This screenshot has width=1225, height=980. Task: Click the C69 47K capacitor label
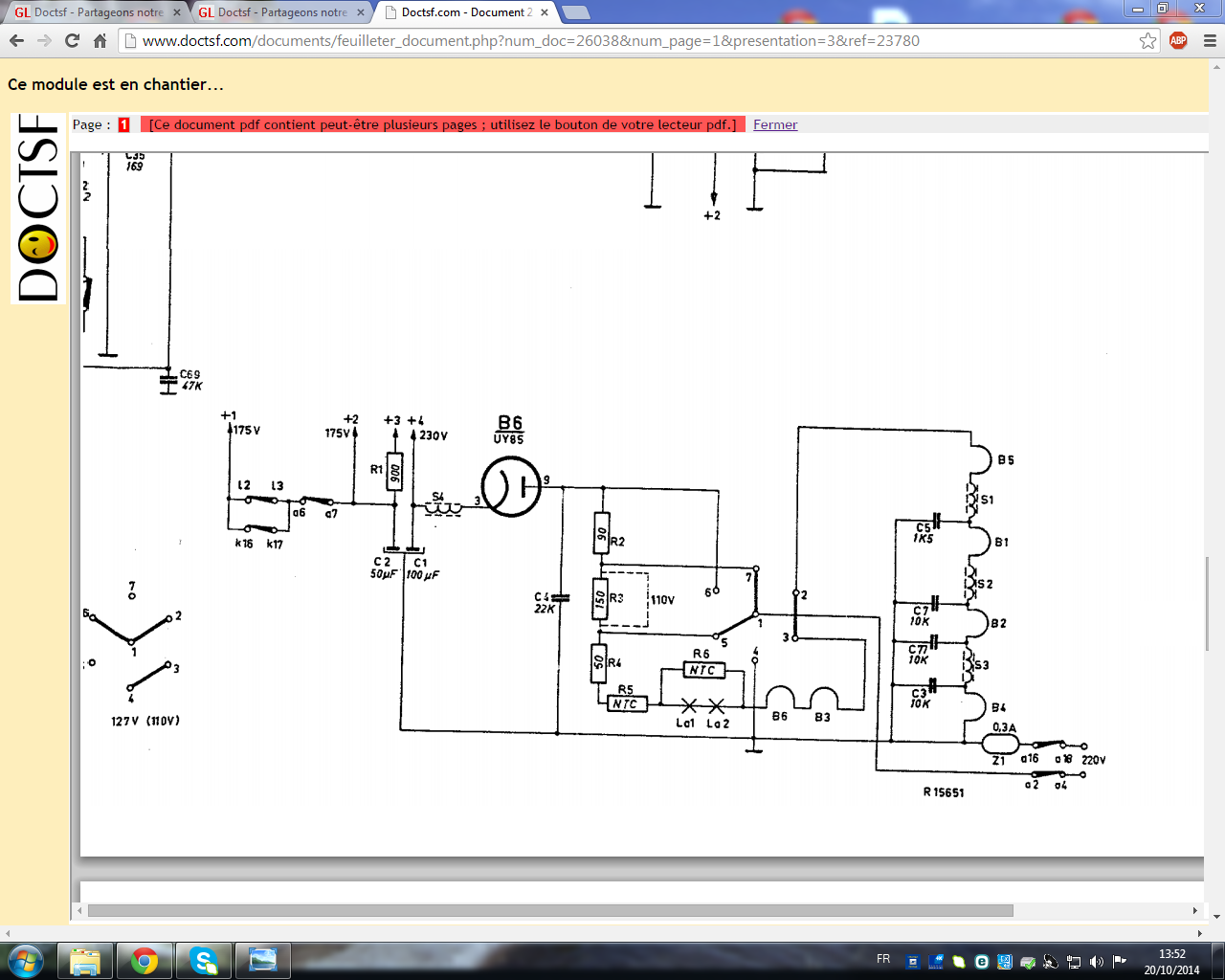coord(190,380)
